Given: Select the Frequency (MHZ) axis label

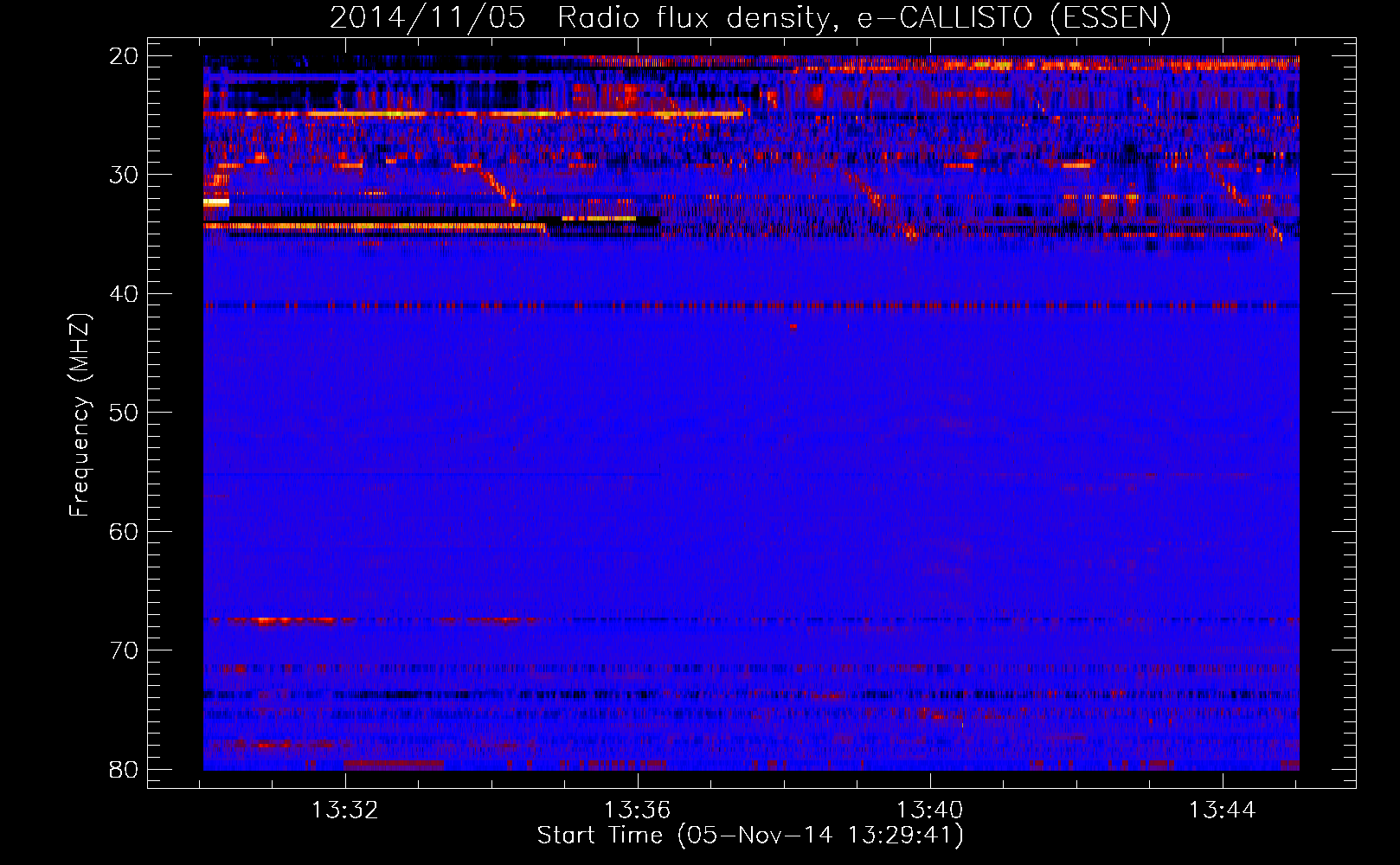Looking at the screenshot, I should (x=79, y=415).
